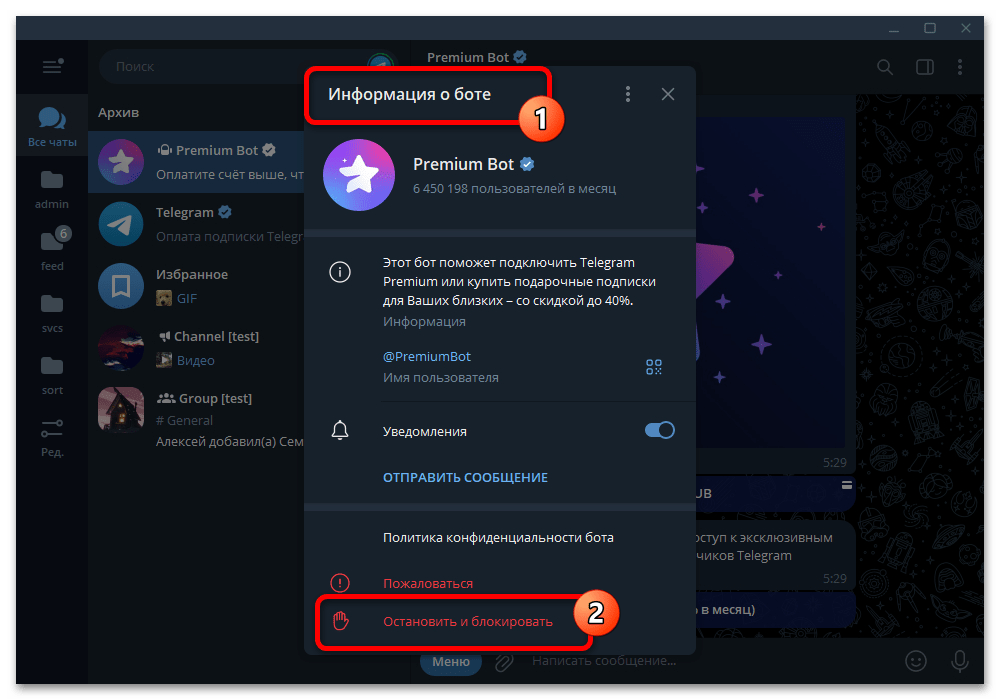Open the chat header three-dot menu
This screenshot has width=1000, height=700.
coord(960,67)
